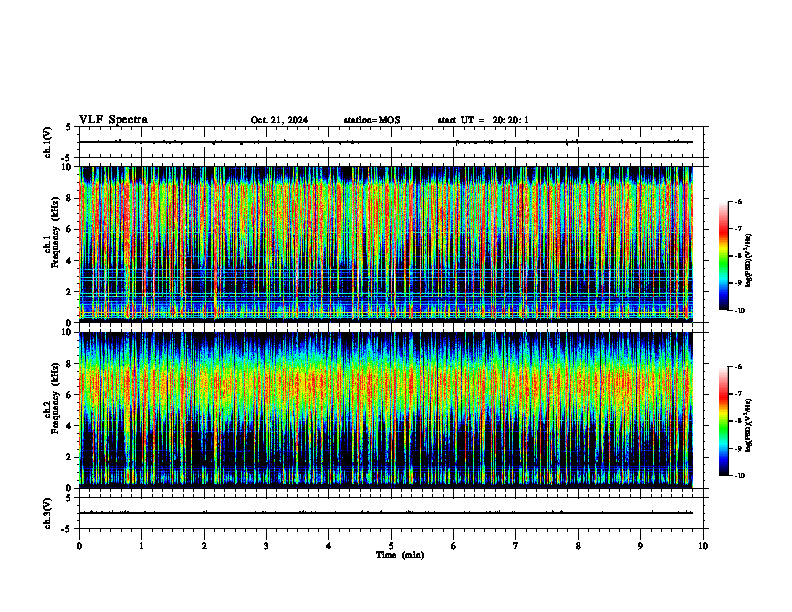Click time axis tick label '7'
Image resolution: width=792 pixels, height=612 pixels.
point(516,546)
